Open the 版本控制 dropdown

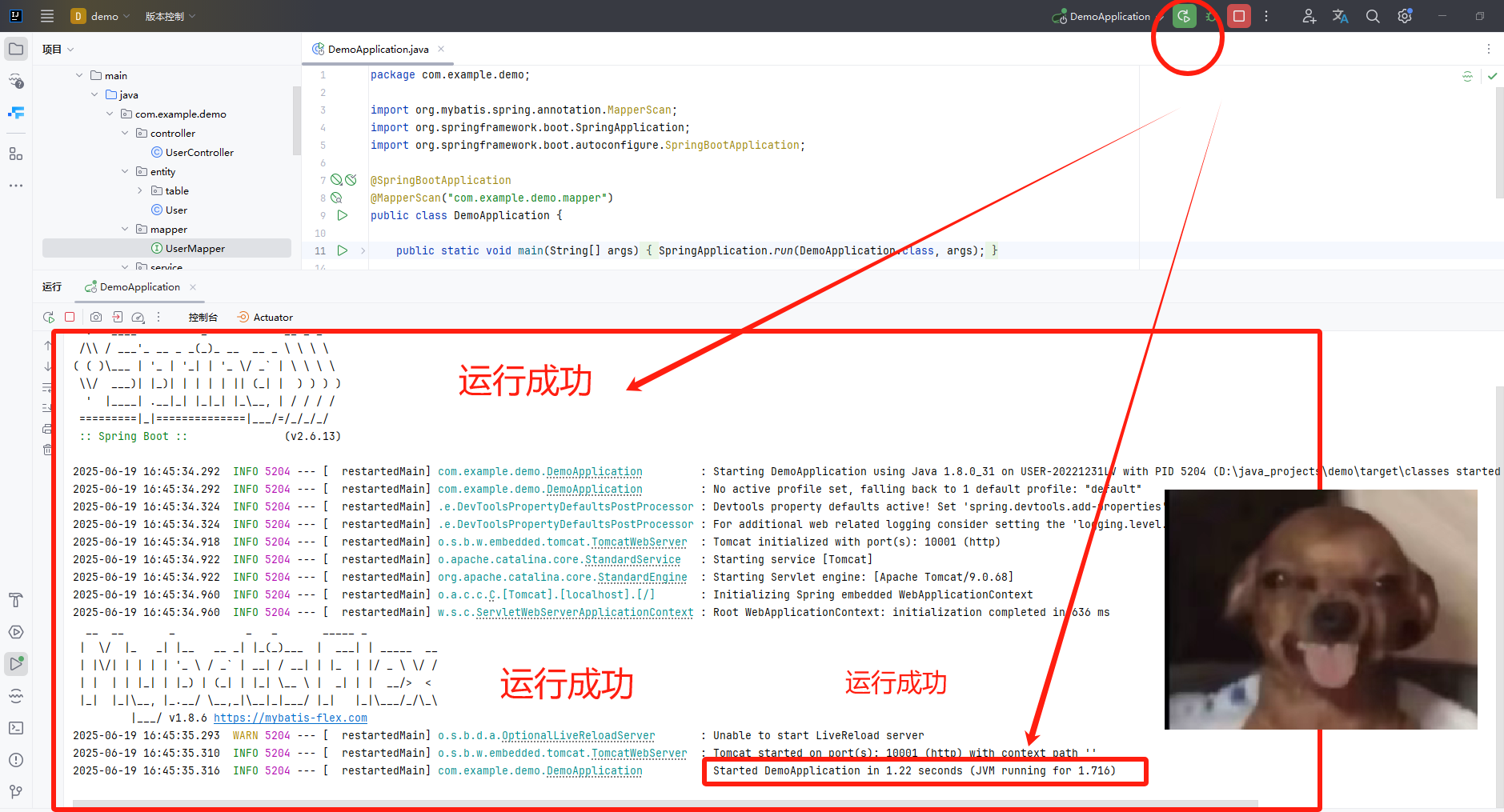click(x=170, y=16)
